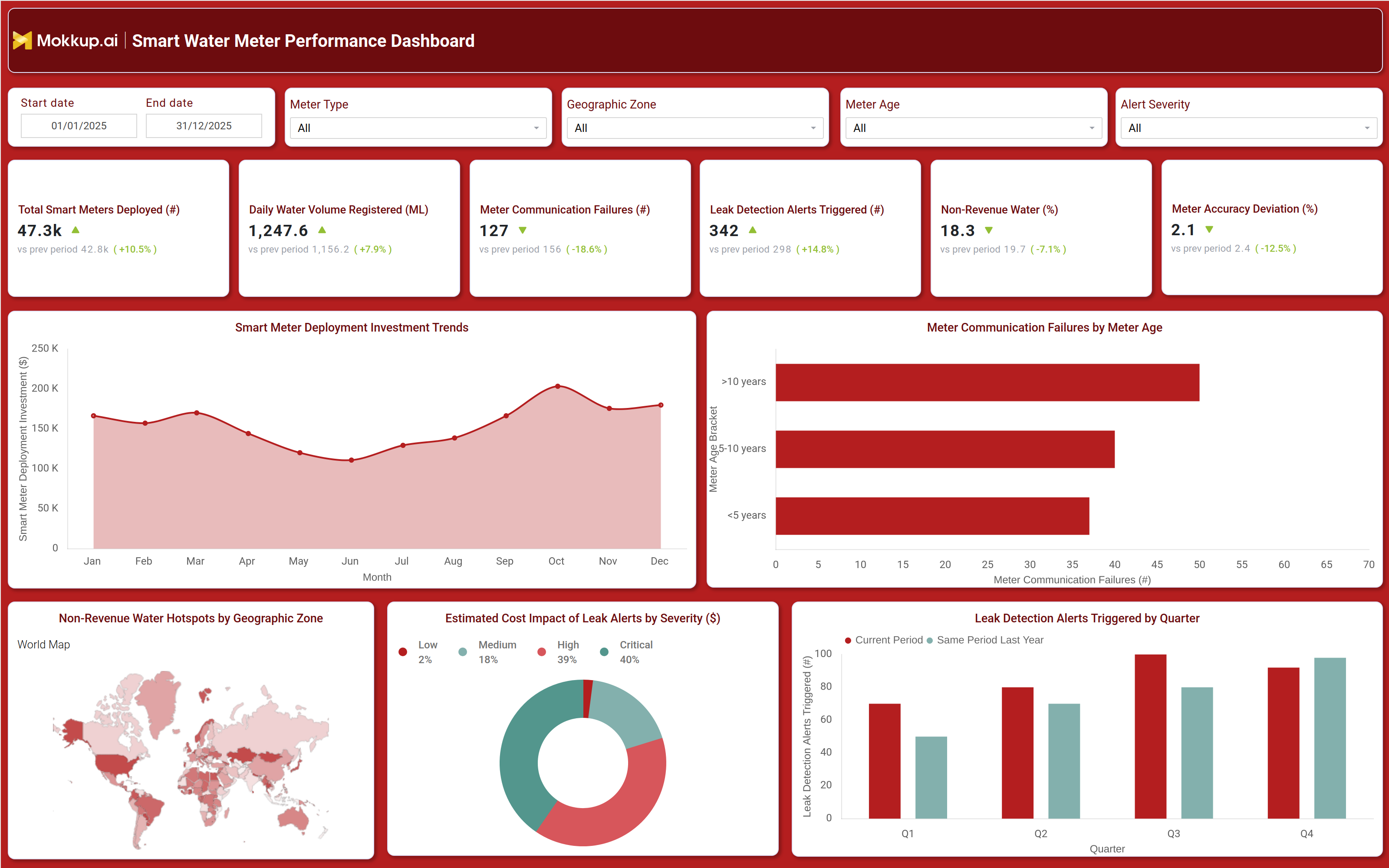The width and height of the screenshot is (1389, 868).
Task: Click the Q4 Same Period Last Year bar
Action: coord(1330,738)
